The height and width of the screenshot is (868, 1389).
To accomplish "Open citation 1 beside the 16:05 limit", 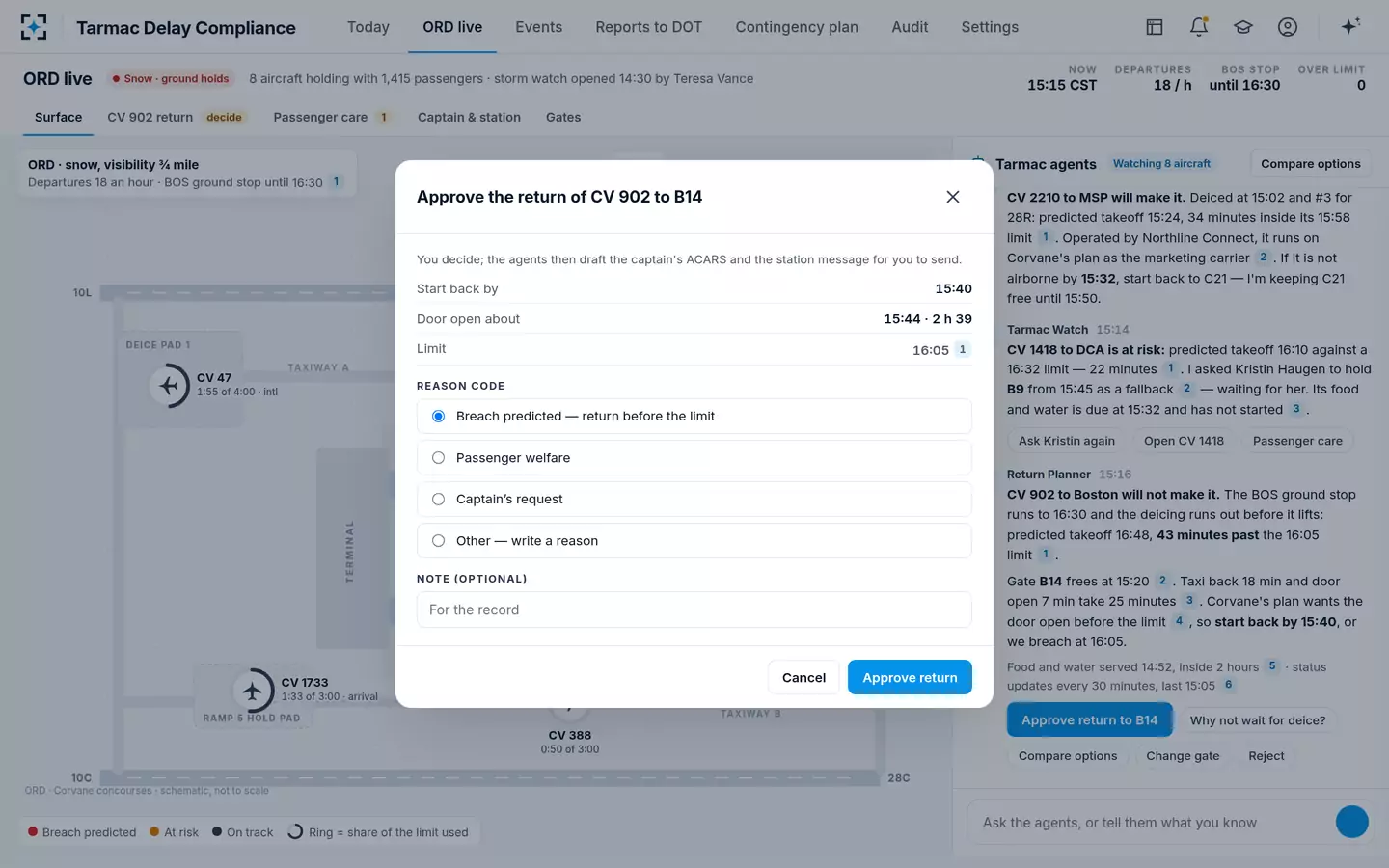I will [x=963, y=350].
